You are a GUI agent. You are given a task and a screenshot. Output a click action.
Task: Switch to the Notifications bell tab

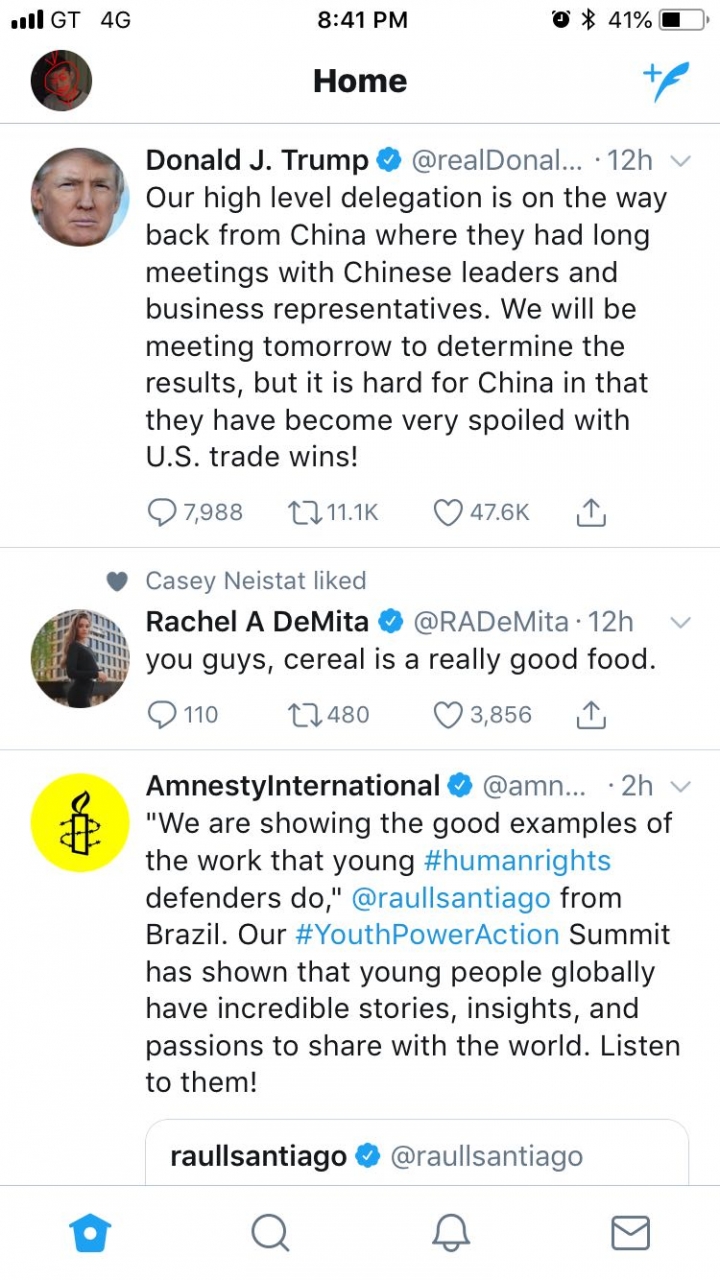tap(451, 1233)
